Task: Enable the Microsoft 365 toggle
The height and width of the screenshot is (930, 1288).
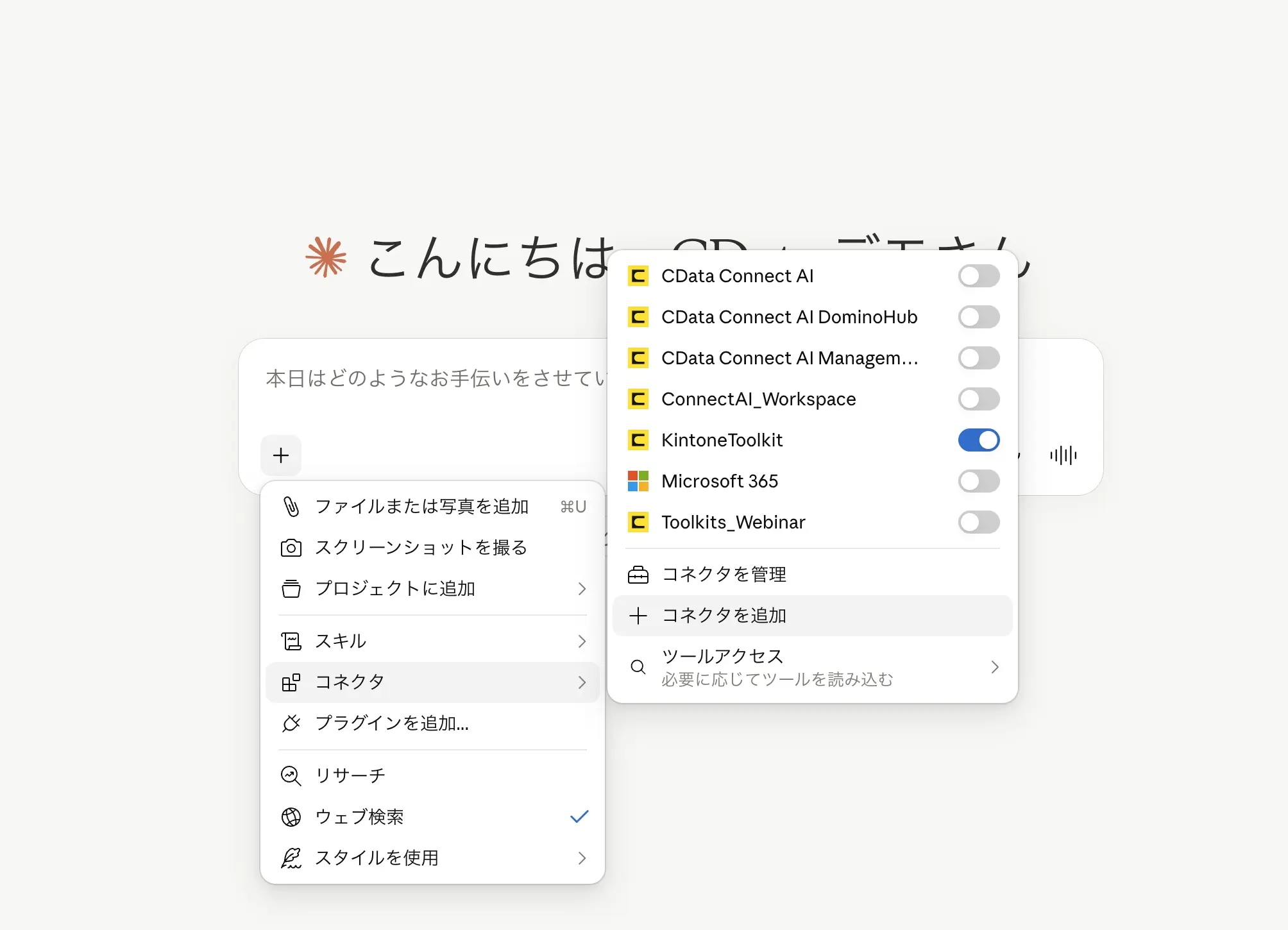Action: tap(979, 481)
